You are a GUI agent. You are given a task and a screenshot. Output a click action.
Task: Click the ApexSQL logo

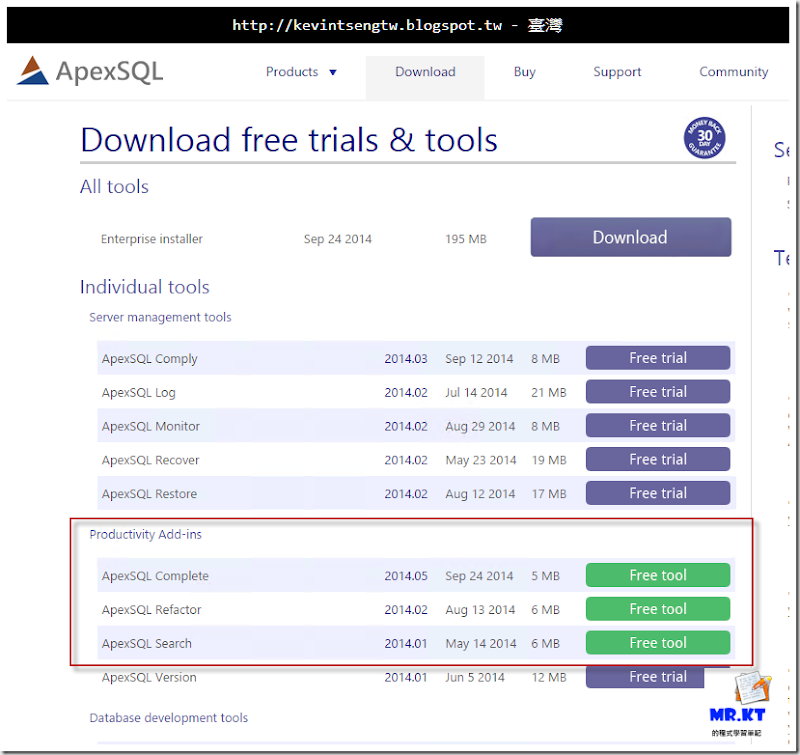click(88, 71)
